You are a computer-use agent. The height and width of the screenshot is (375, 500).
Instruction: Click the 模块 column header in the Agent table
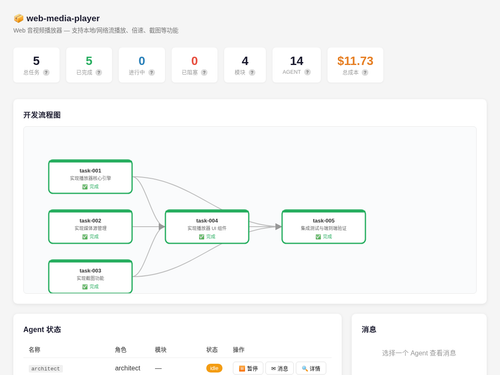160,350
